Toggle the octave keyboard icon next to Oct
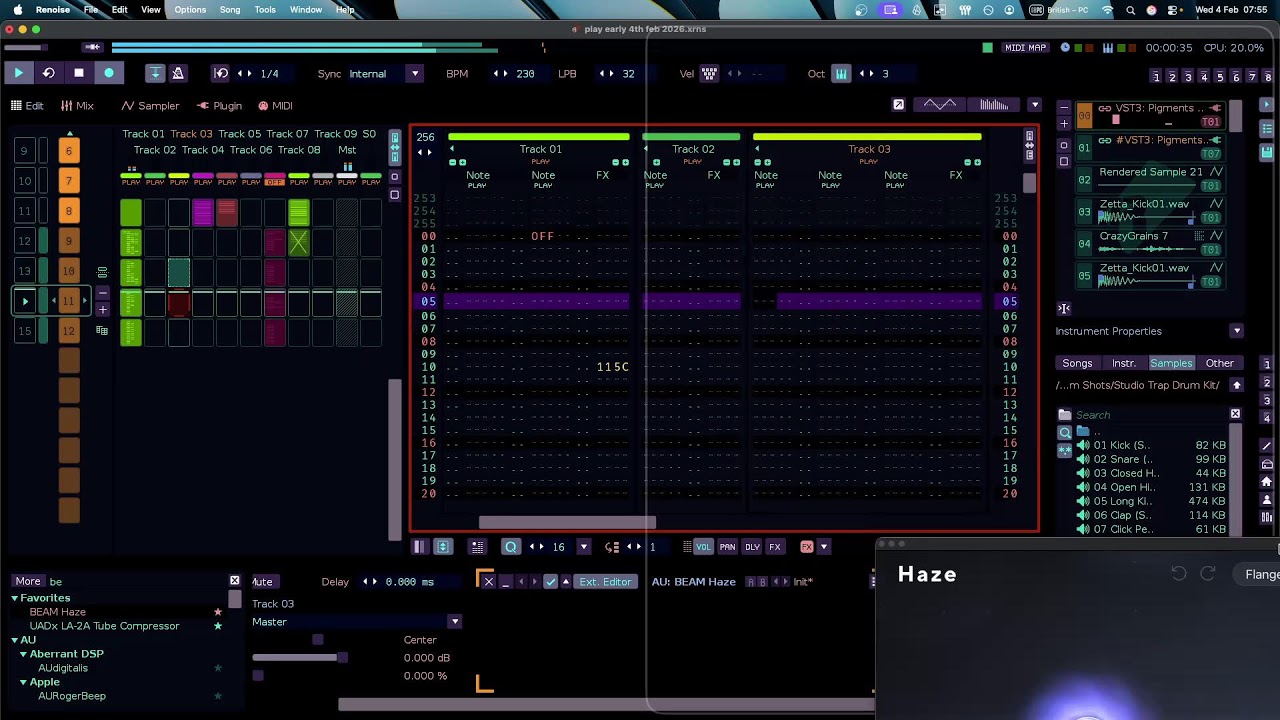 coord(841,73)
